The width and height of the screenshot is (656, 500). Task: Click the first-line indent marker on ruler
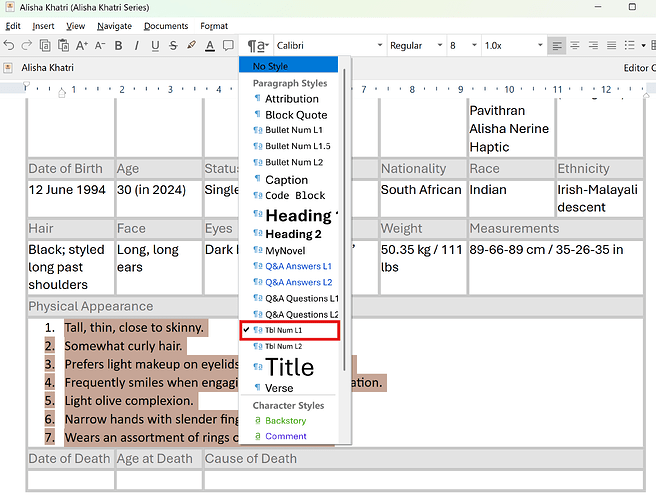(x=26, y=86)
